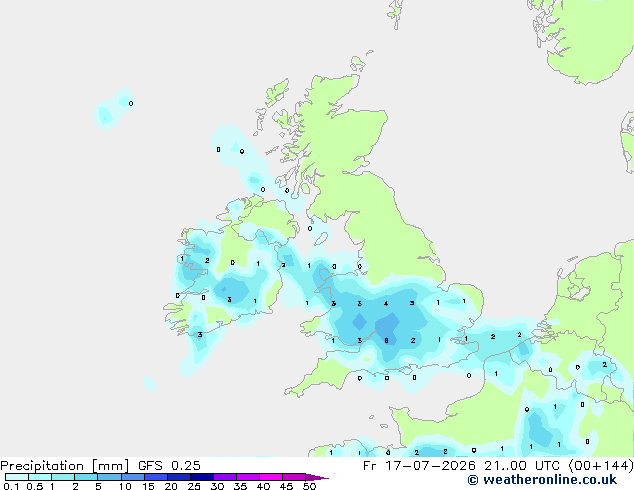This screenshot has width=634, height=490.
Task: Click the '25' legend scale label
Action: (194, 486)
